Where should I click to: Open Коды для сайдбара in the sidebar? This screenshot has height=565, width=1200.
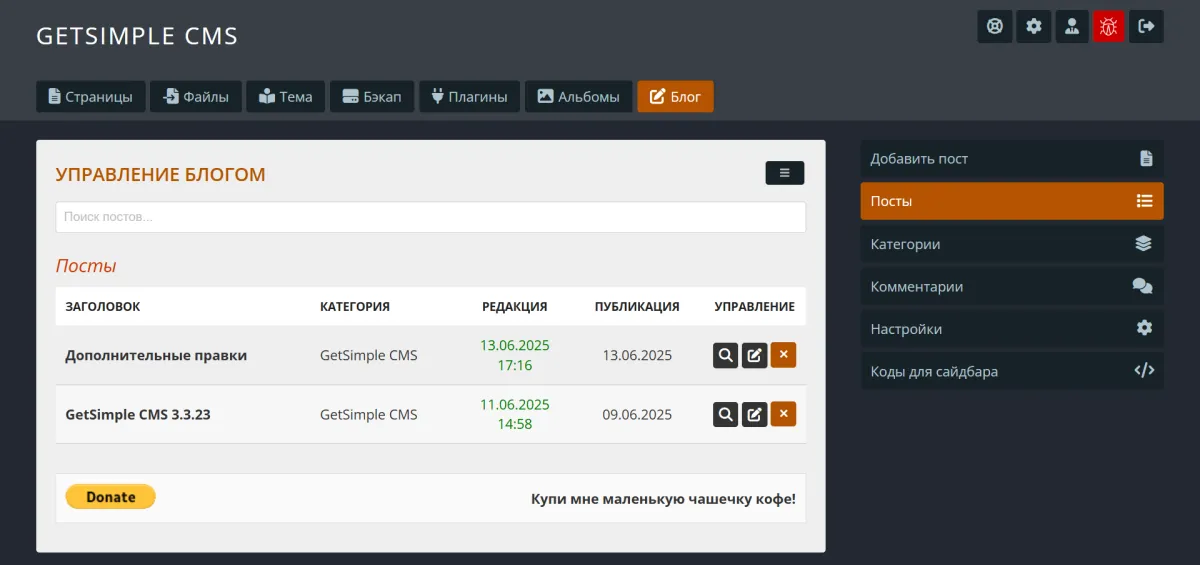[x=1012, y=371]
